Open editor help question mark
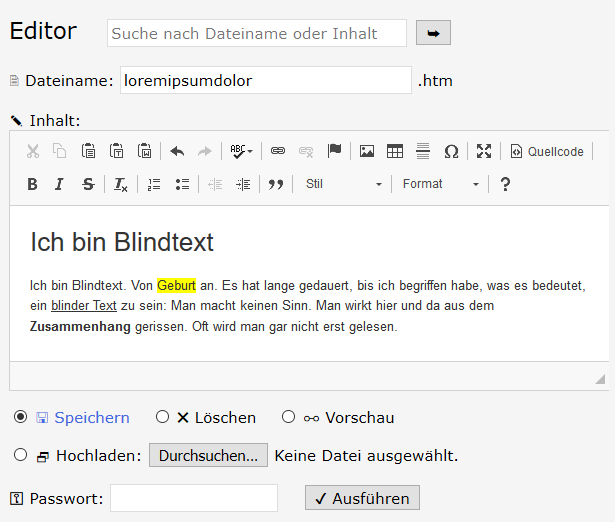 506,184
